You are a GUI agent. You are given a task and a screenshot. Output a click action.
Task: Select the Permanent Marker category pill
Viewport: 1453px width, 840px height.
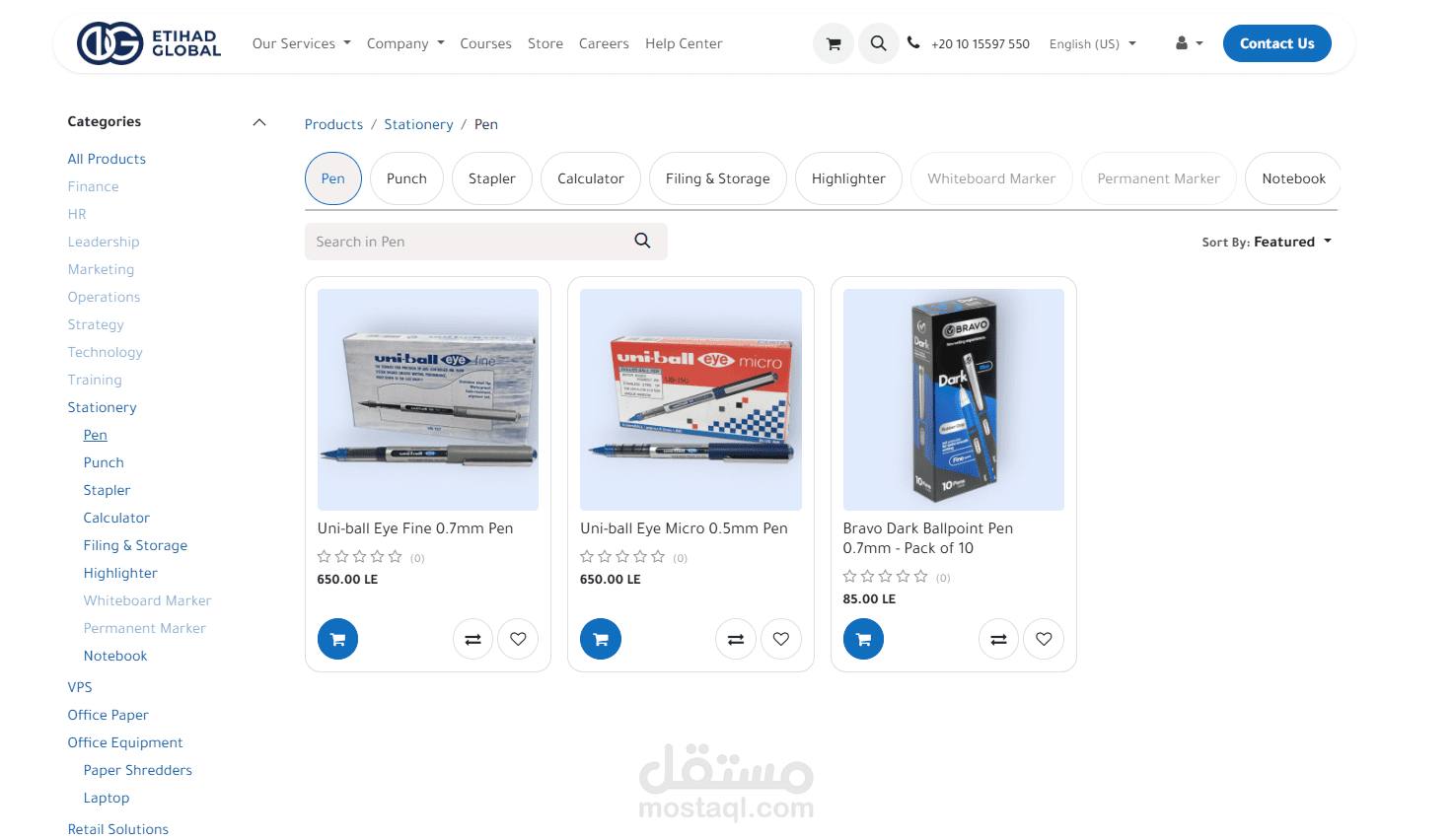(1159, 178)
